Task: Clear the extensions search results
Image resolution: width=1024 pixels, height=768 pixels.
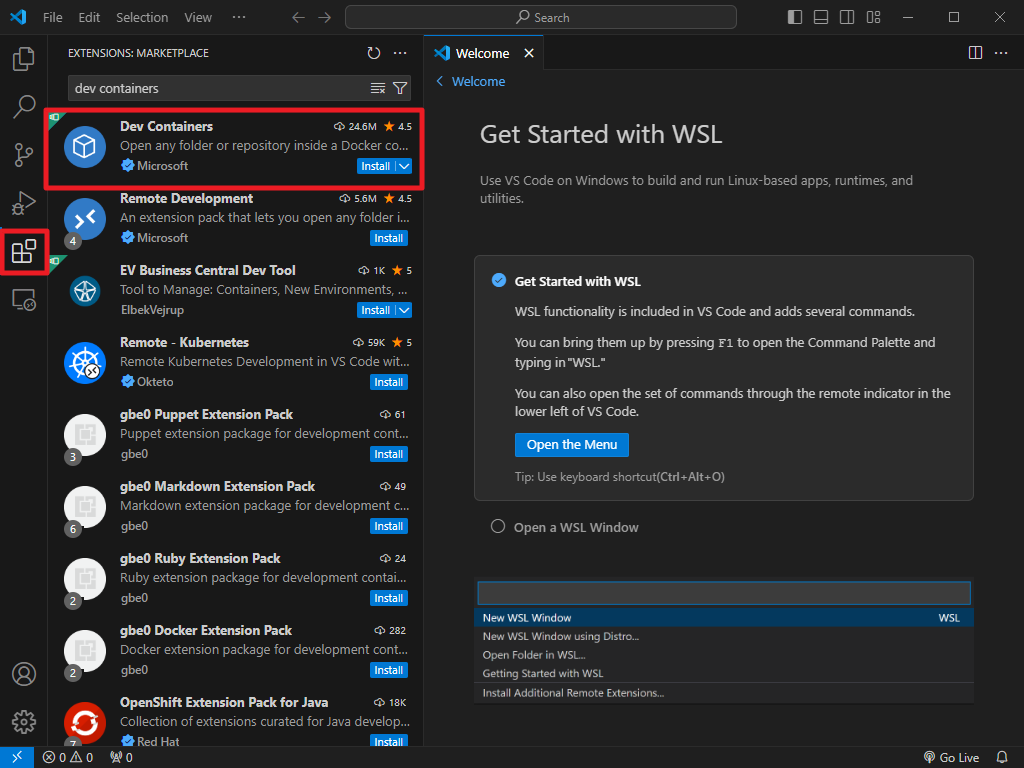Action: click(377, 88)
